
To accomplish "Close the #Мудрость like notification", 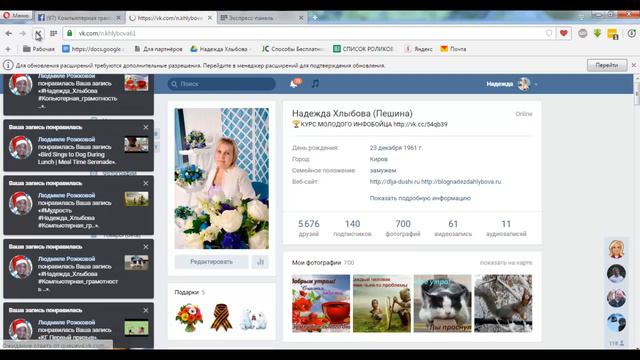I will 146,183.
